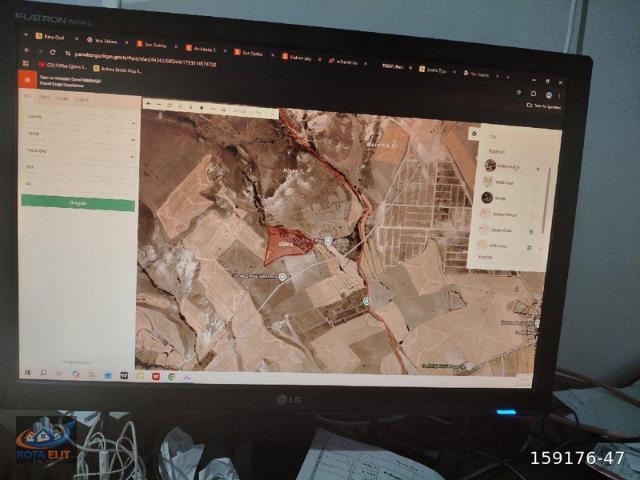Click the browser address bar URL
This screenshot has width=640, height=480.
tap(146, 58)
